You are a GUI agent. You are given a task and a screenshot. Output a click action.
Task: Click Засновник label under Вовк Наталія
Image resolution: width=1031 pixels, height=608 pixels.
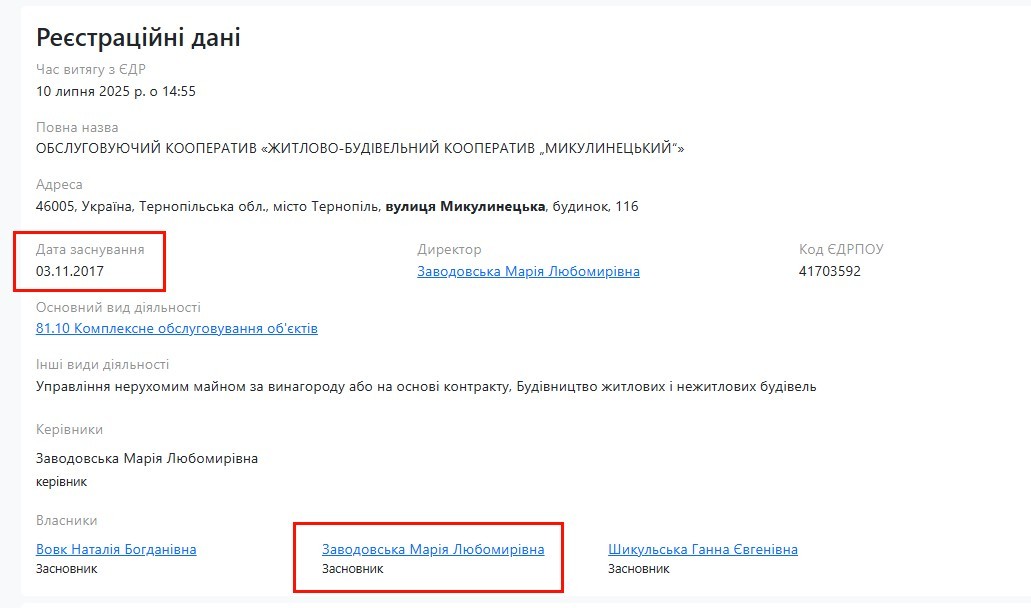coord(66,569)
